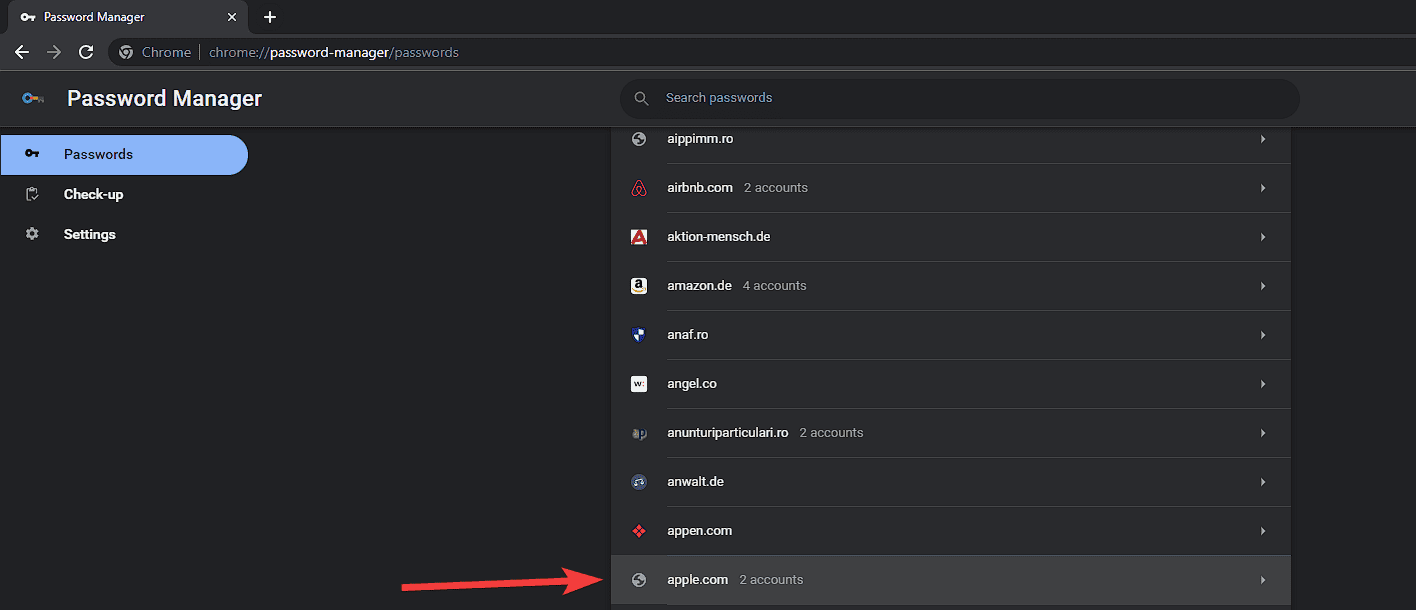Open the airbnb.com password entry

click(951, 188)
